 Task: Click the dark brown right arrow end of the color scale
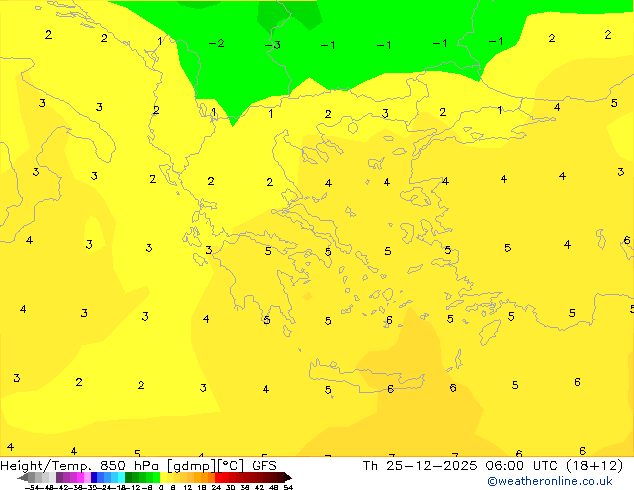coord(287,477)
